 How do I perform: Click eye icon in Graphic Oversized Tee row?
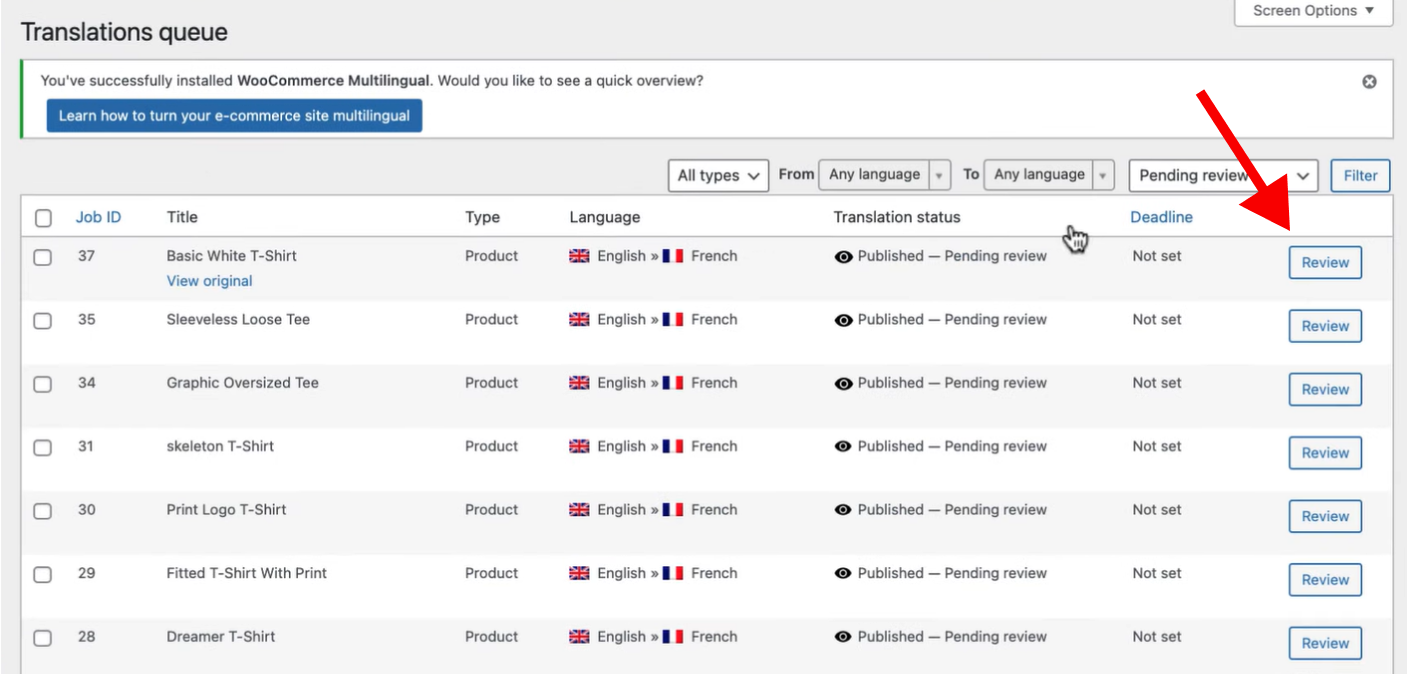pyautogui.click(x=843, y=384)
